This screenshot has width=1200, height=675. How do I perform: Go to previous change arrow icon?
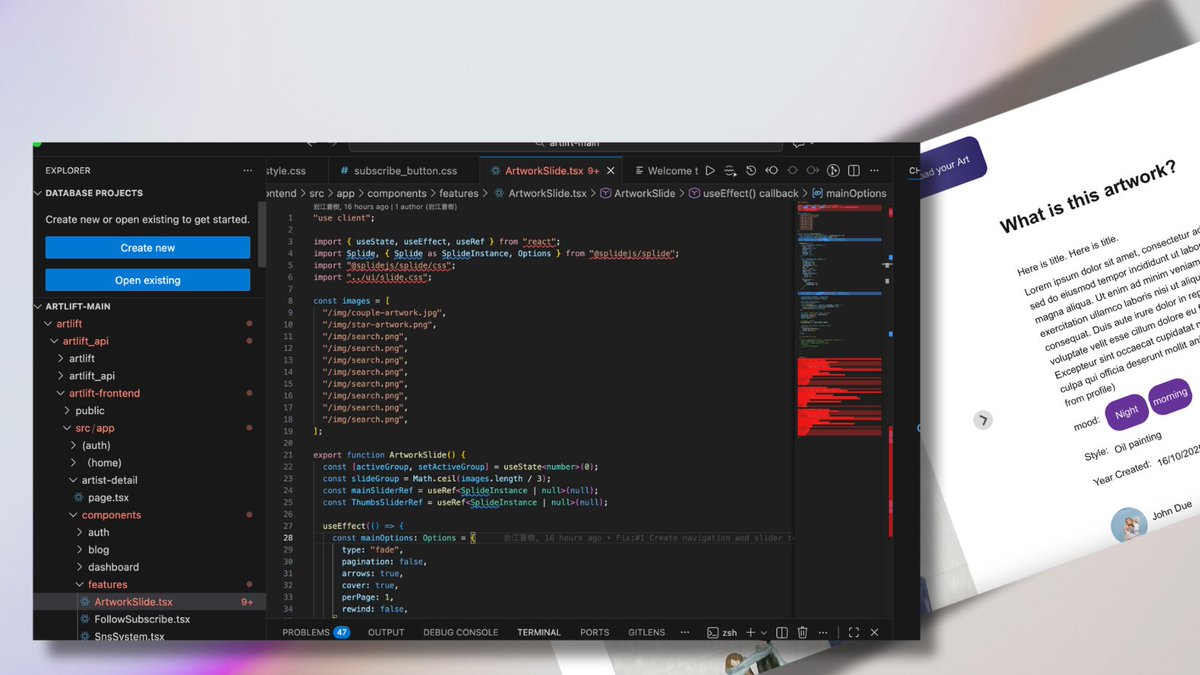click(x=772, y=171)
